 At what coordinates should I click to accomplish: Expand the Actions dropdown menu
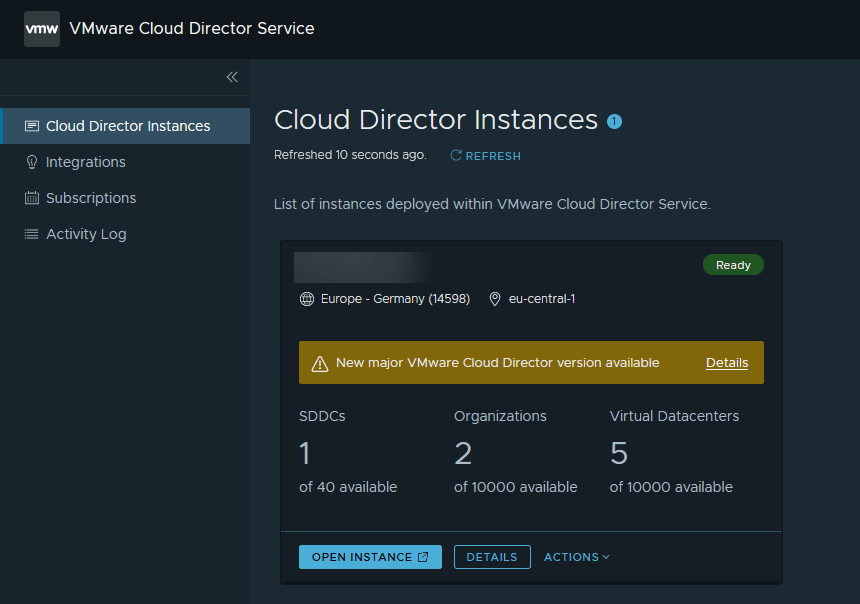click(x=576, y=557)
